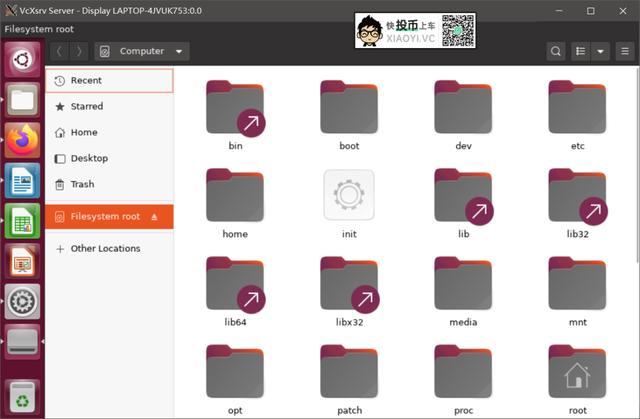Viewport: 640px width, 419px height.
Task: Open the patch folder
Action: (x=349, y=372)
